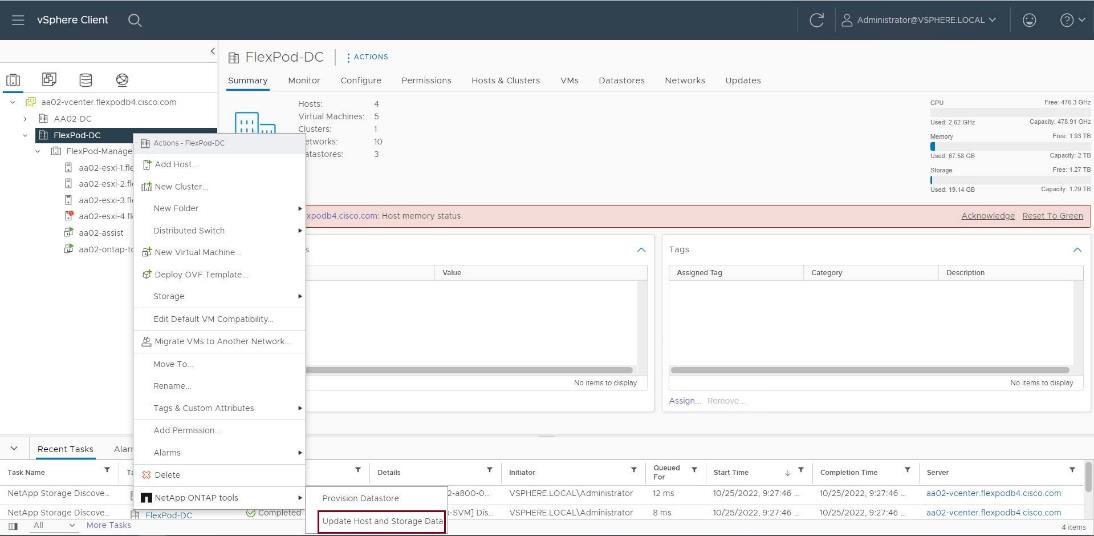Choose Add Host from context menu
Image resolution: width=1094 pixels, height=536 pixels.
(x=219, y=165)
